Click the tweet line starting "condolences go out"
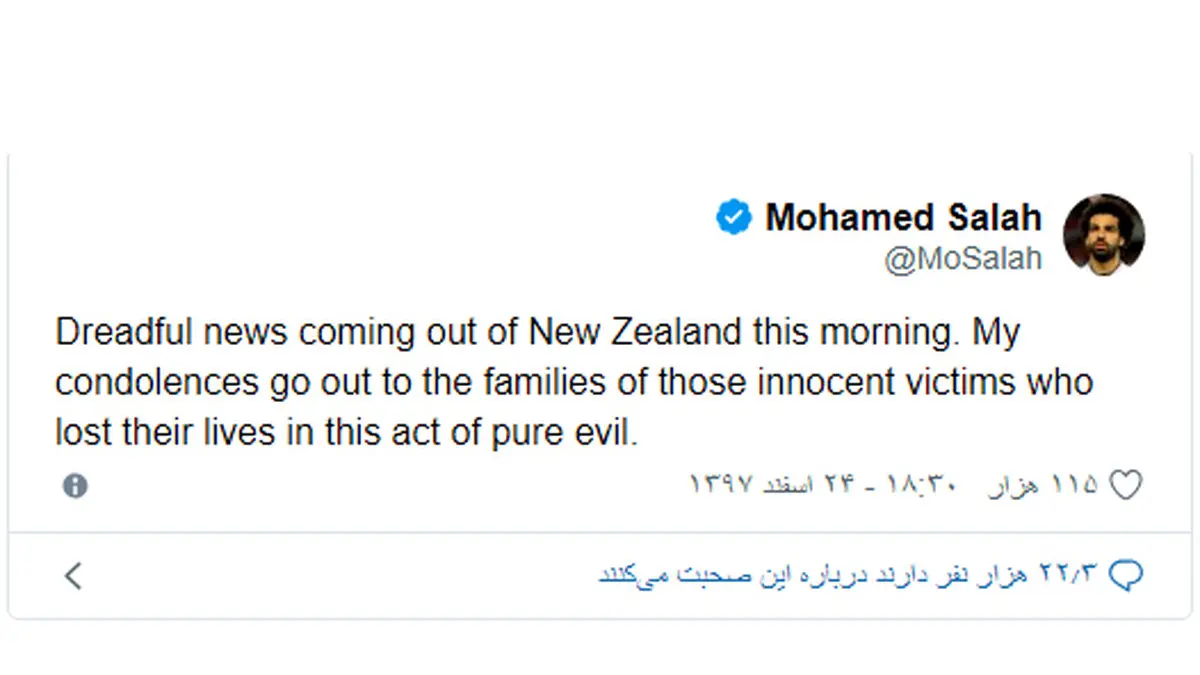 click(574, 382)
